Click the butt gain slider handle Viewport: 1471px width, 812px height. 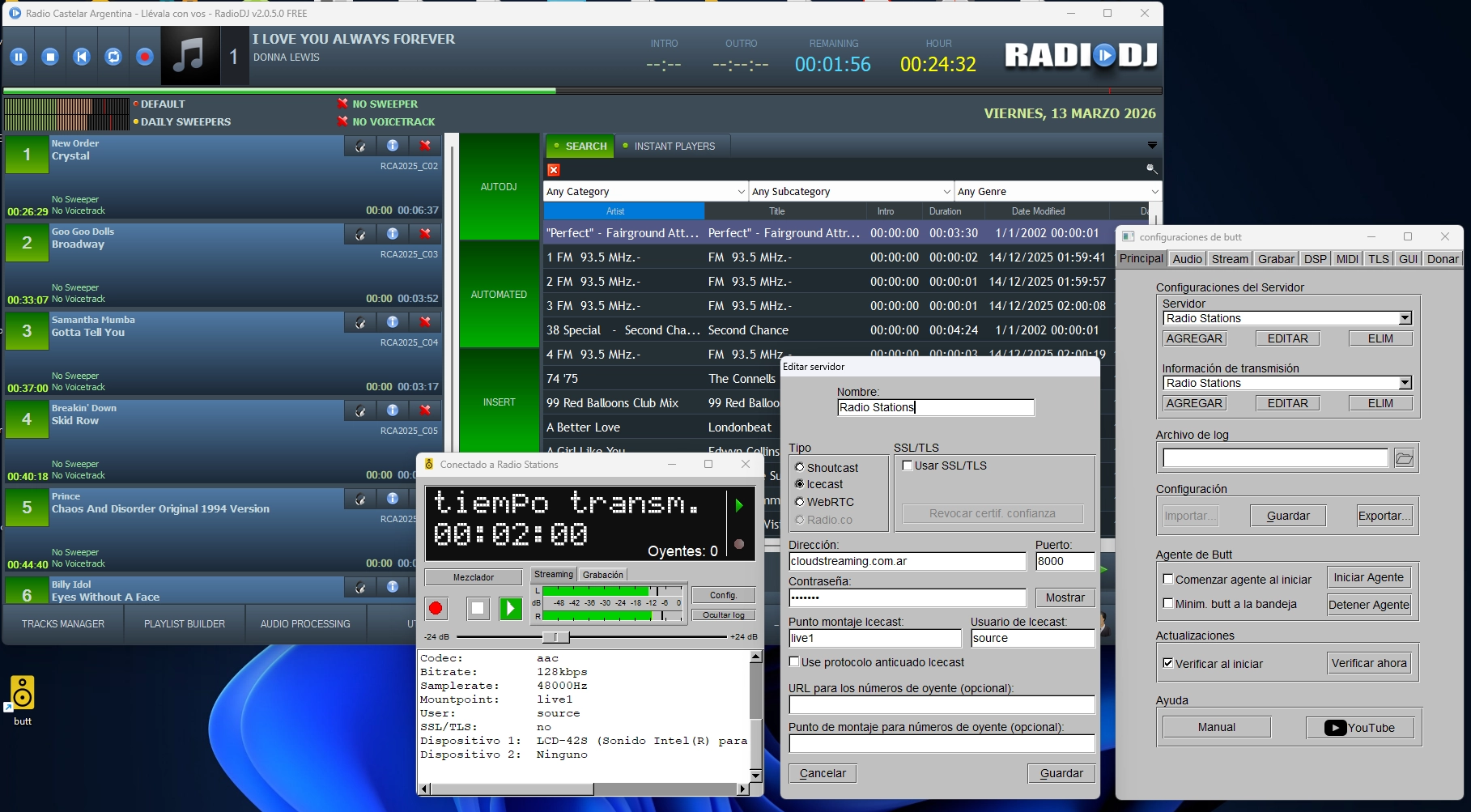pyautogui.click(x=555, y=637)
